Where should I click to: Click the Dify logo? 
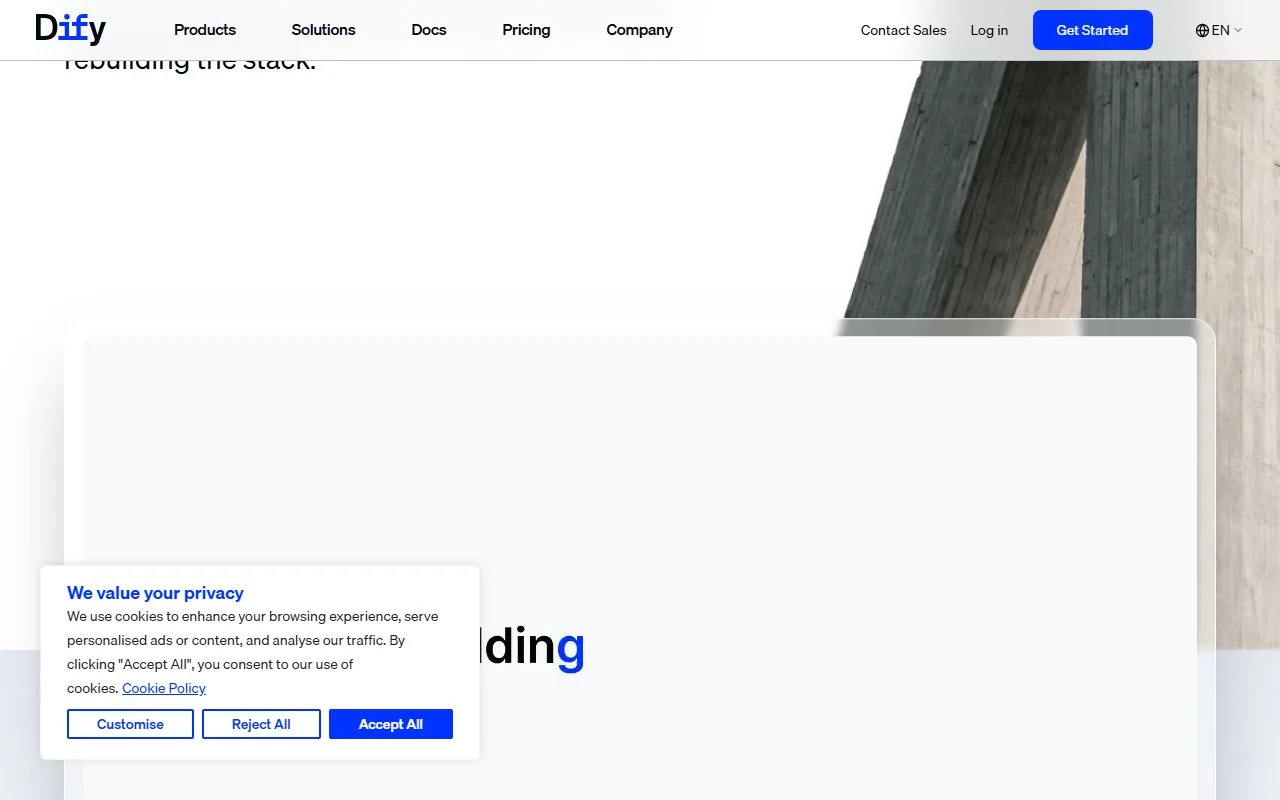click(70, 29)
